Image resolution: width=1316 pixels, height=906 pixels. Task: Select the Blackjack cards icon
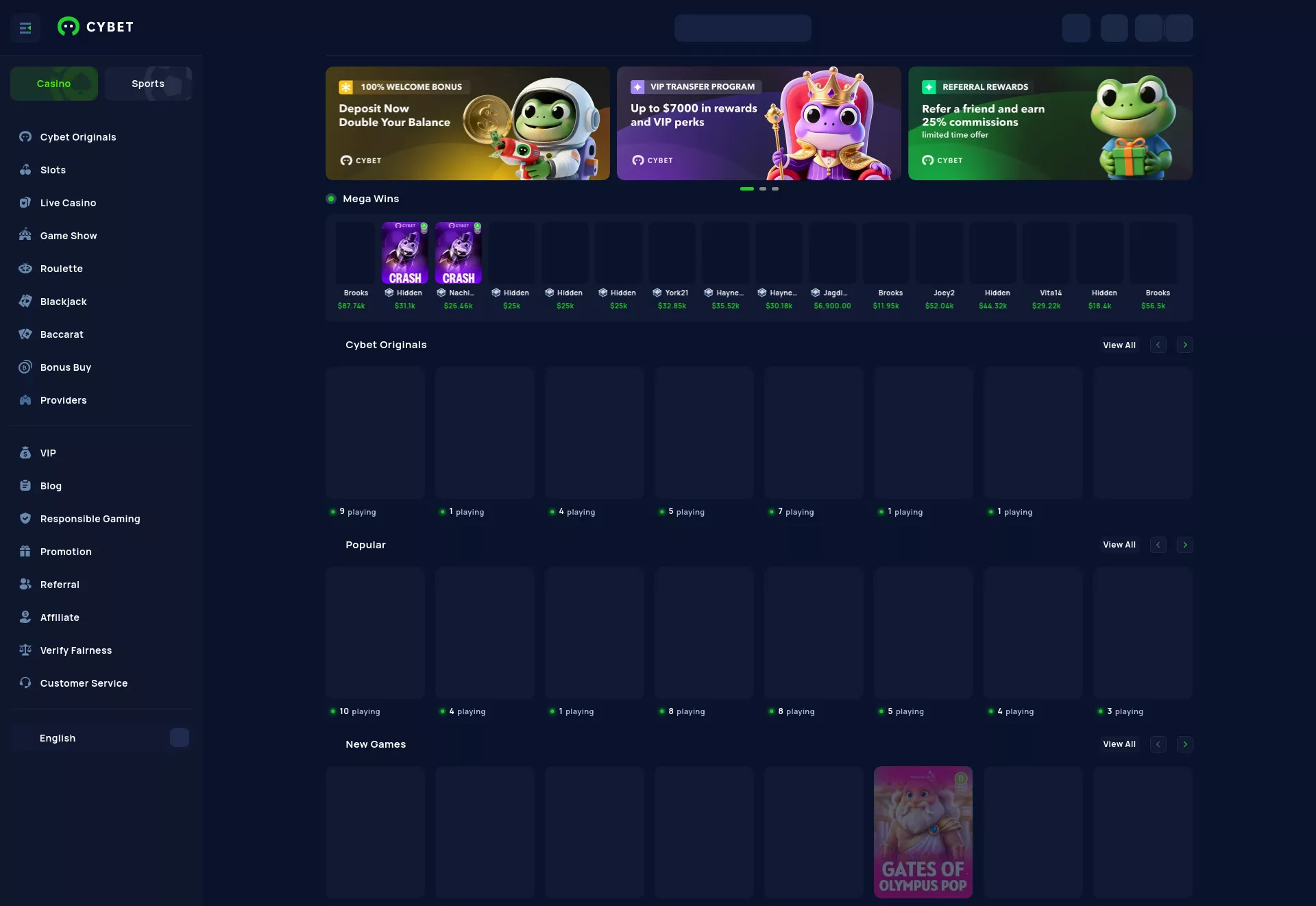(25, 301)
